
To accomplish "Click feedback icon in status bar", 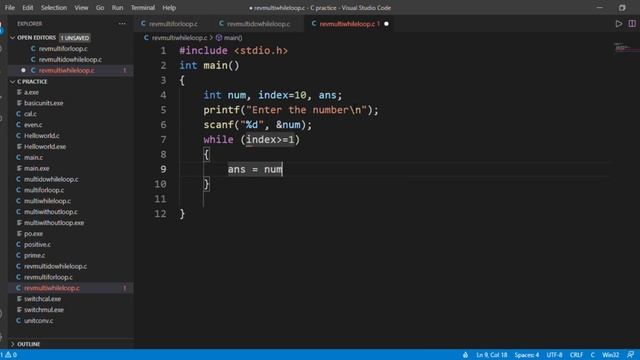I will coord(631,355).
